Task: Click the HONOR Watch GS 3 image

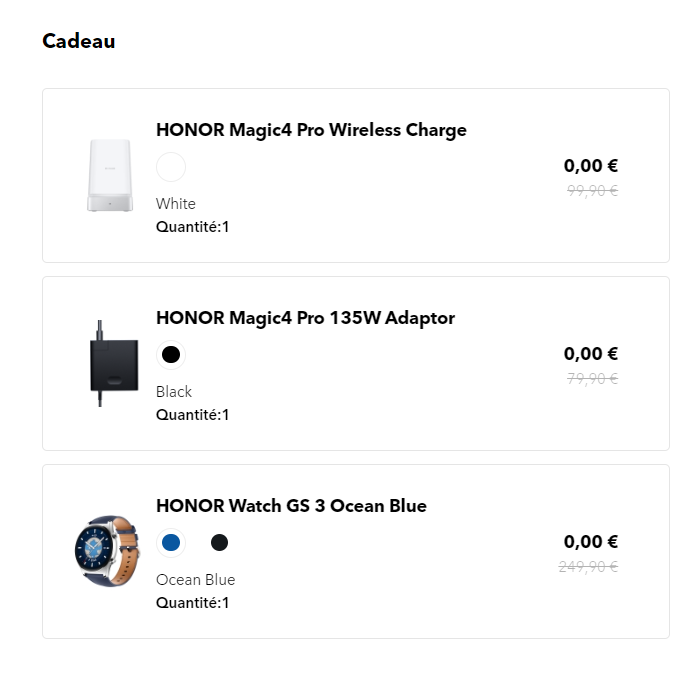Action: click(108, 551)
